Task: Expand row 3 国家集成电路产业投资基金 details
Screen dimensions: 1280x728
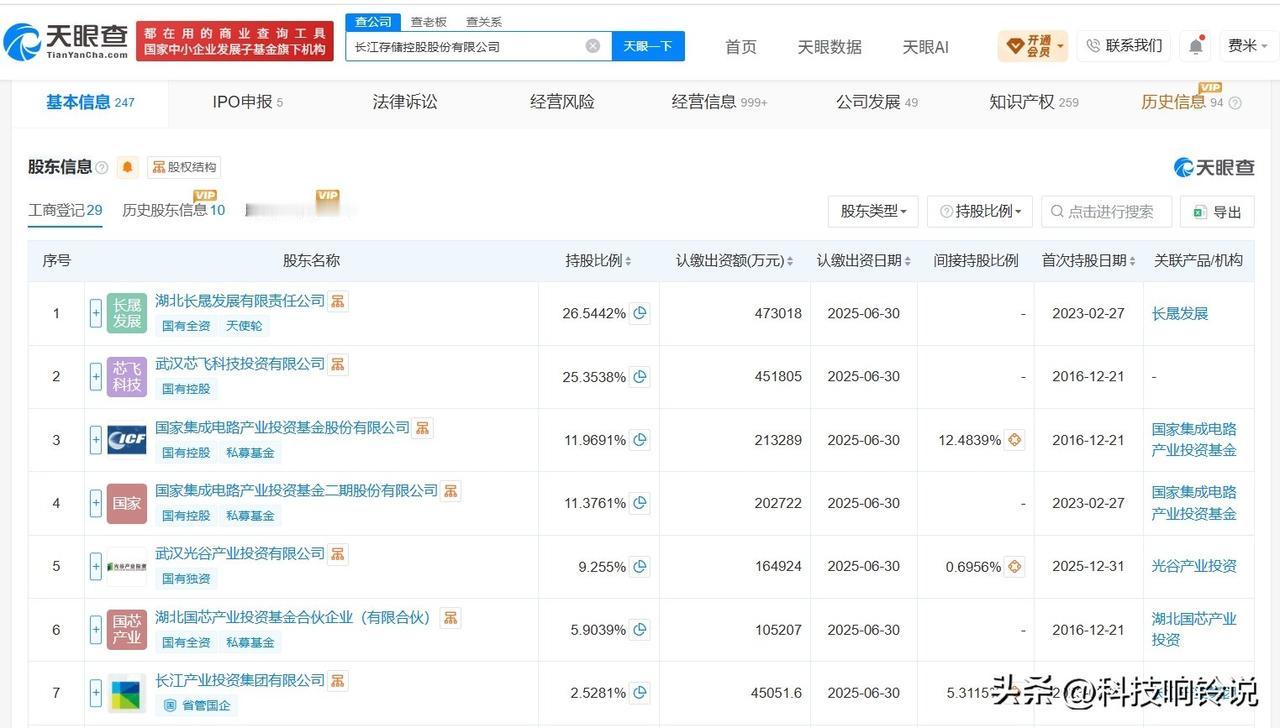Action: (x=96, y=440)
